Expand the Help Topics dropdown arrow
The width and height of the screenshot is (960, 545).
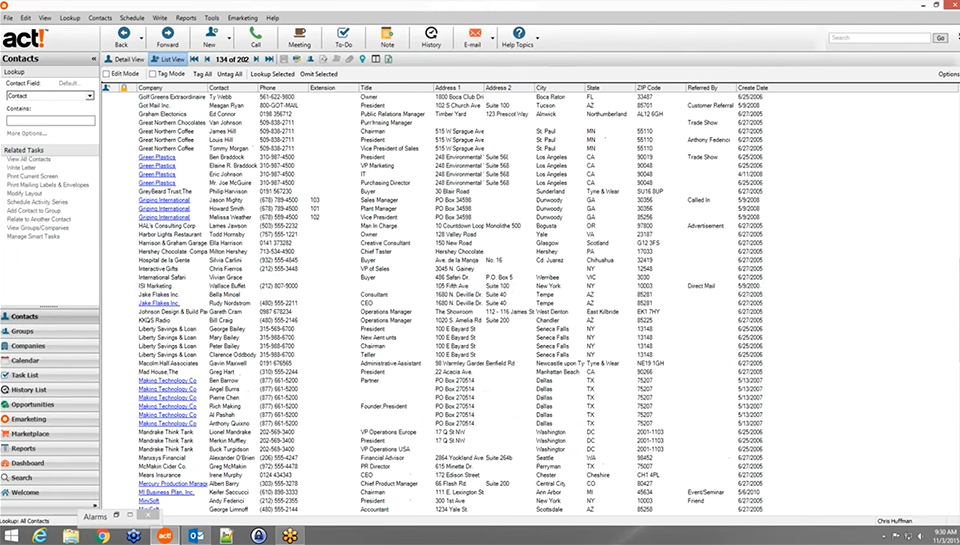click(538, 38)
